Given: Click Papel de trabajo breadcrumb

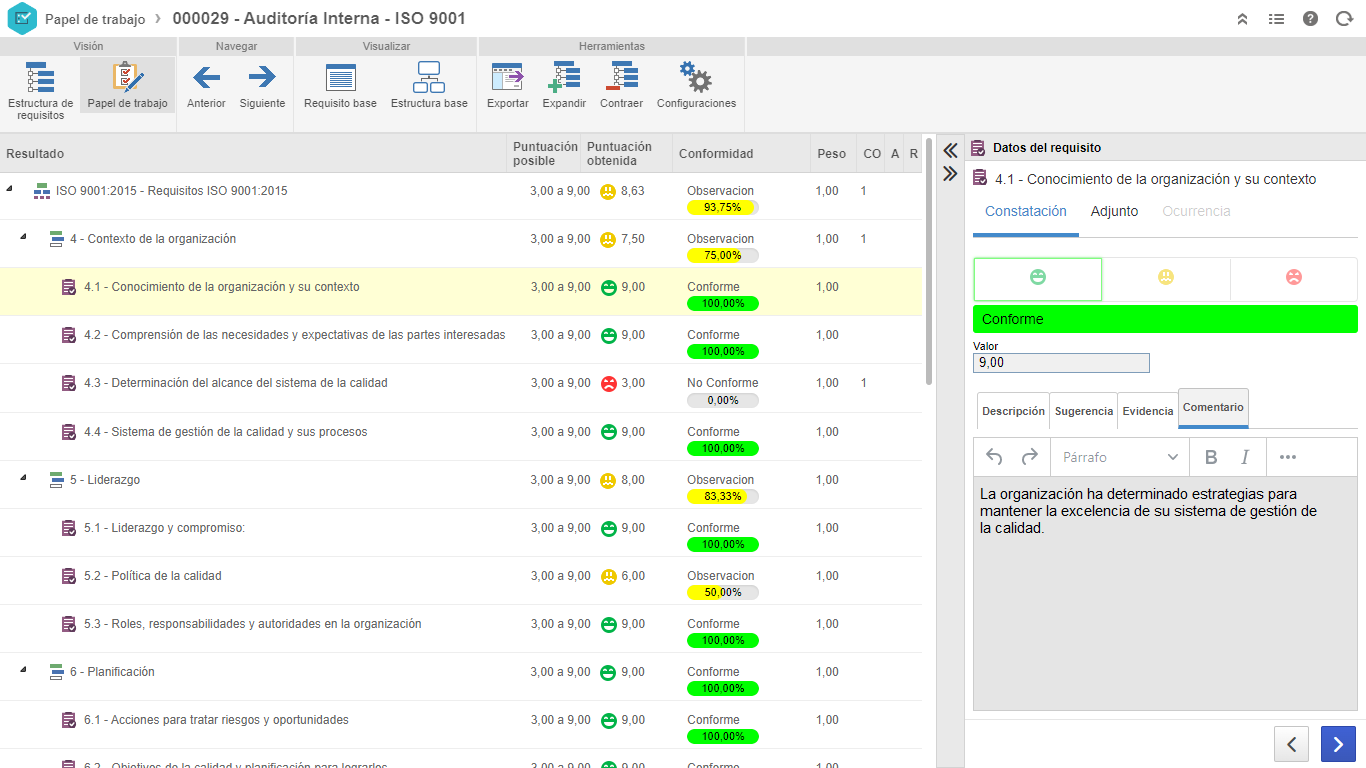Looking at the screenshot, I should (95, 19).
